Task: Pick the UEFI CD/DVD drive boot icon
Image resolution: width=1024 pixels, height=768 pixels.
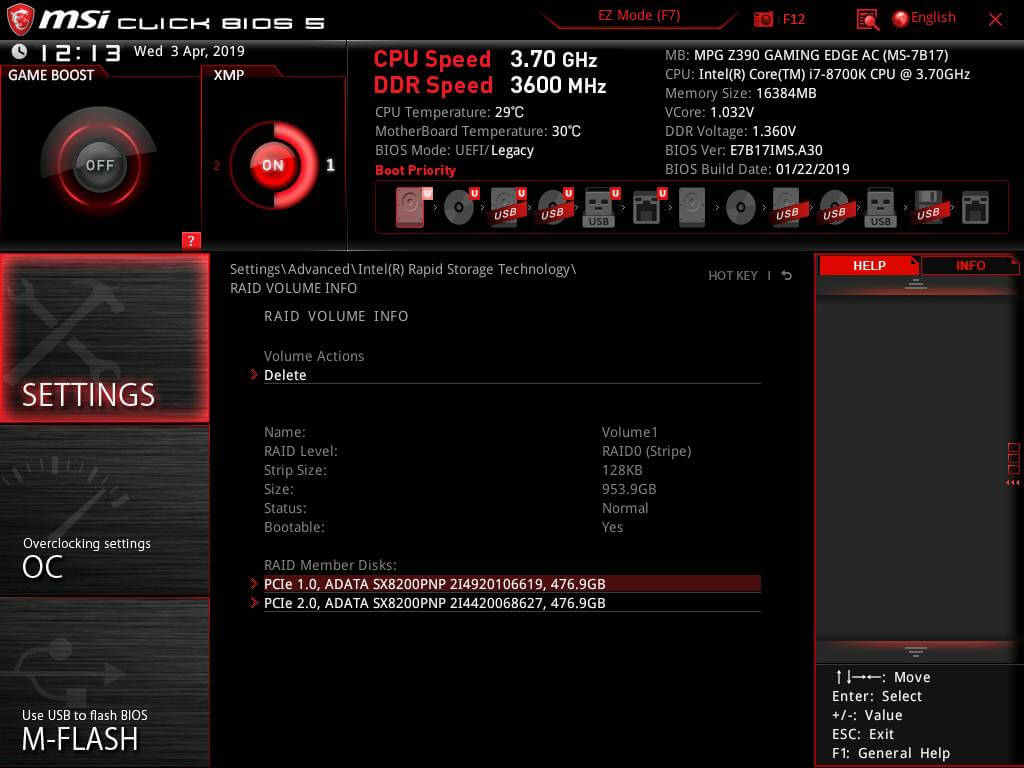Action: click(460, 207)
